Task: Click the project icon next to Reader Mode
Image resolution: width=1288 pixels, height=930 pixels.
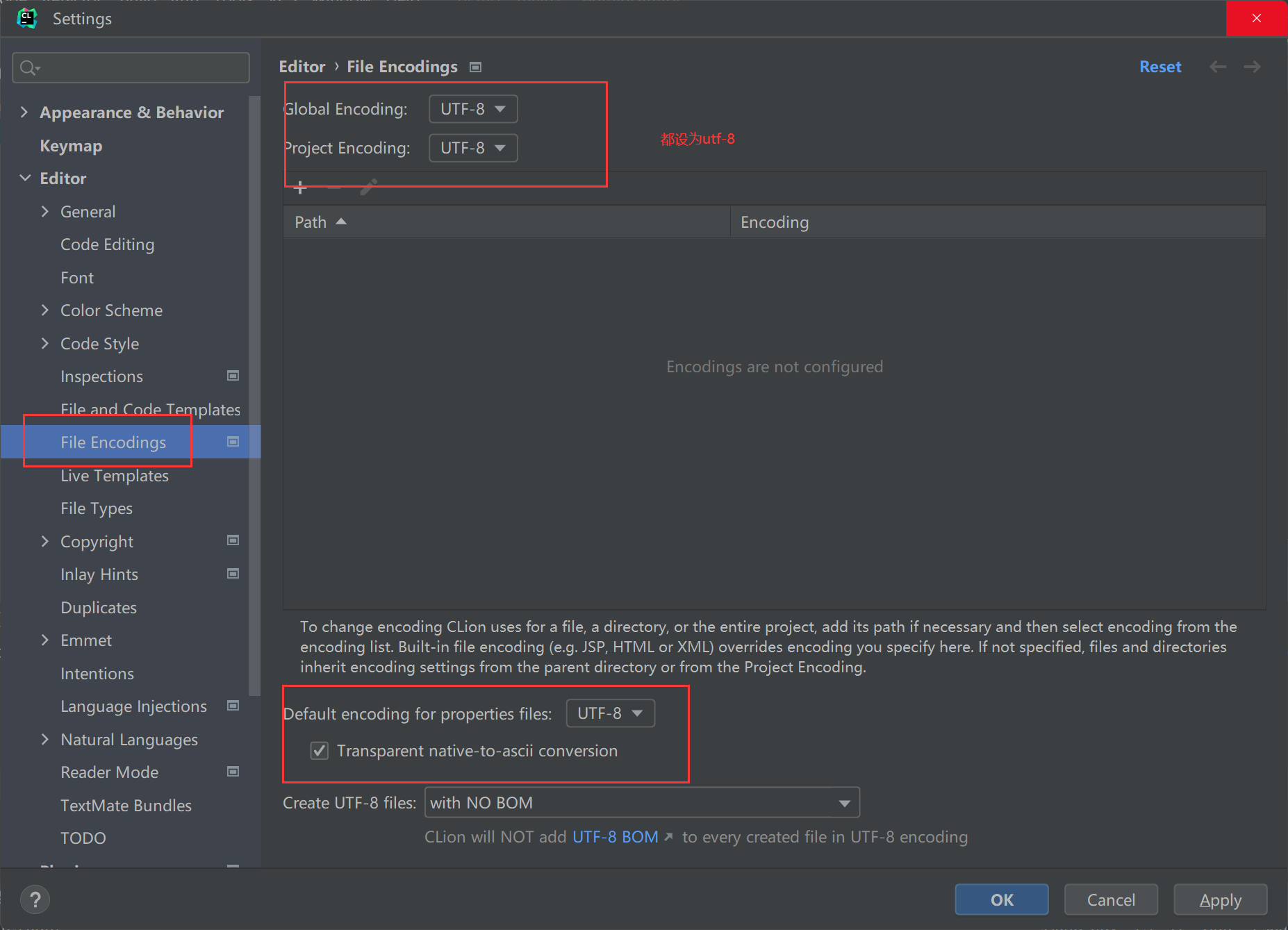Action: point(233,772)
